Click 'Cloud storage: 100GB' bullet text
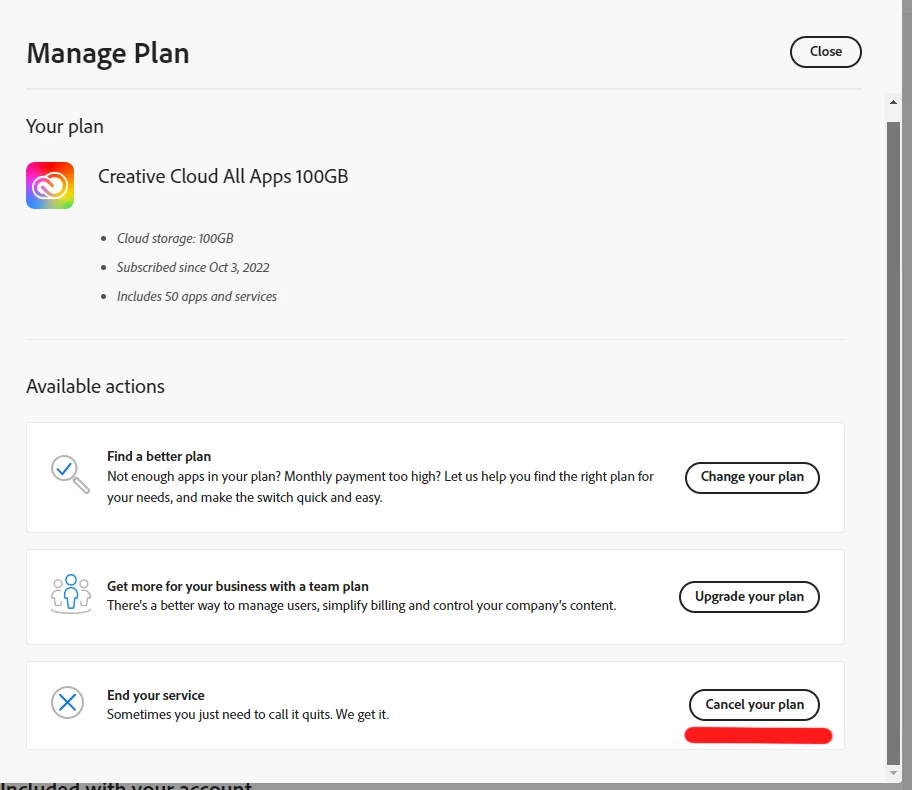 [x=175, y=239]
